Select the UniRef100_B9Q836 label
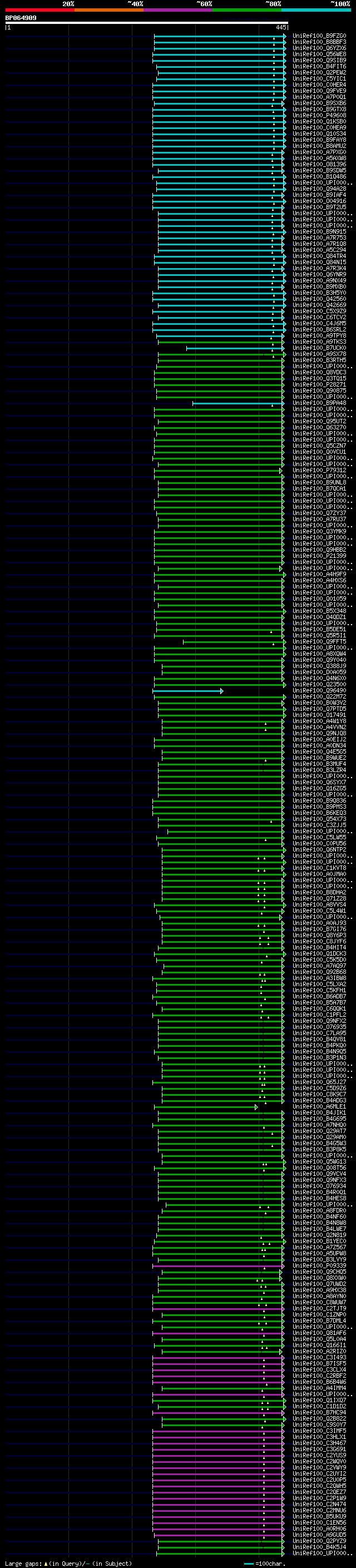The image size is (356, 1568). point(319,800)
